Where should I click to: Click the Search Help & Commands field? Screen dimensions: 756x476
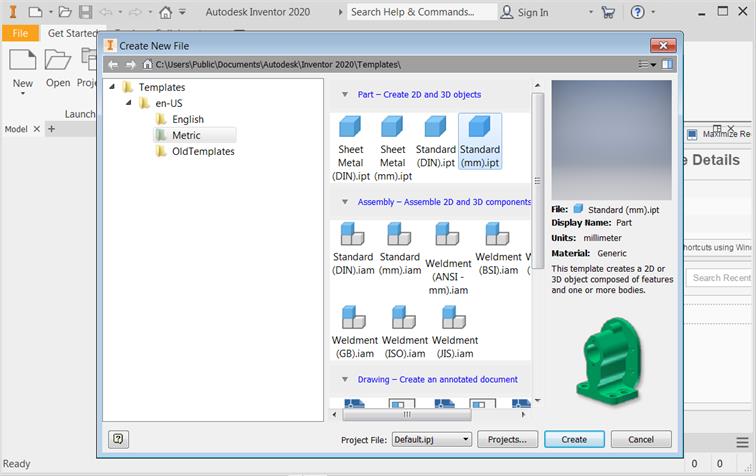pyautogui.click(x=421, y=12)
